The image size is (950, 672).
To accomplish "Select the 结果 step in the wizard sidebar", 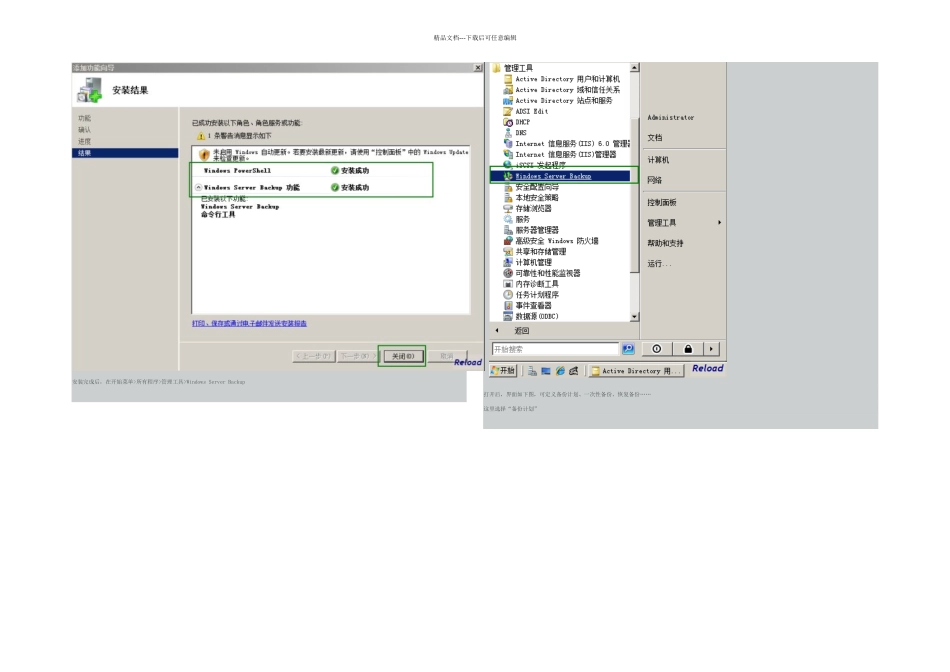I will 125,153.
